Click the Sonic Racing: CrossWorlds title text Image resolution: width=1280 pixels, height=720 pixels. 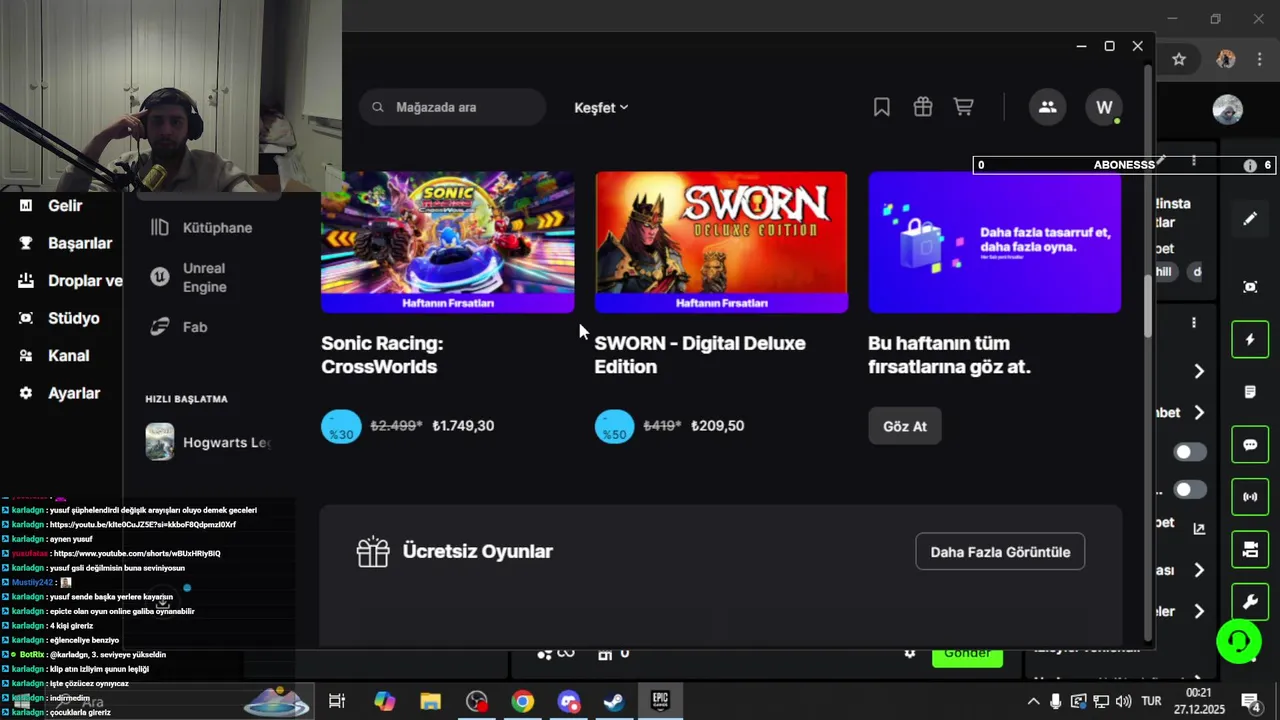(382, 355)
